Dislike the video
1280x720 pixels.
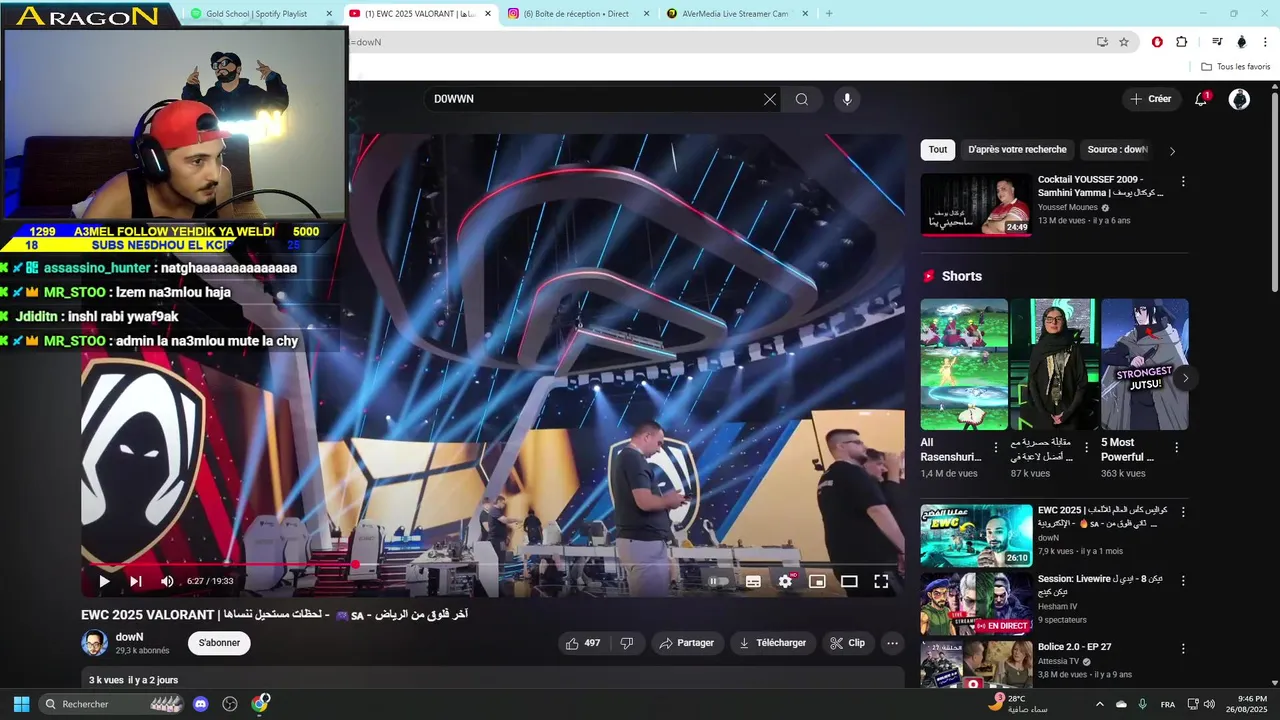(627, 643)
